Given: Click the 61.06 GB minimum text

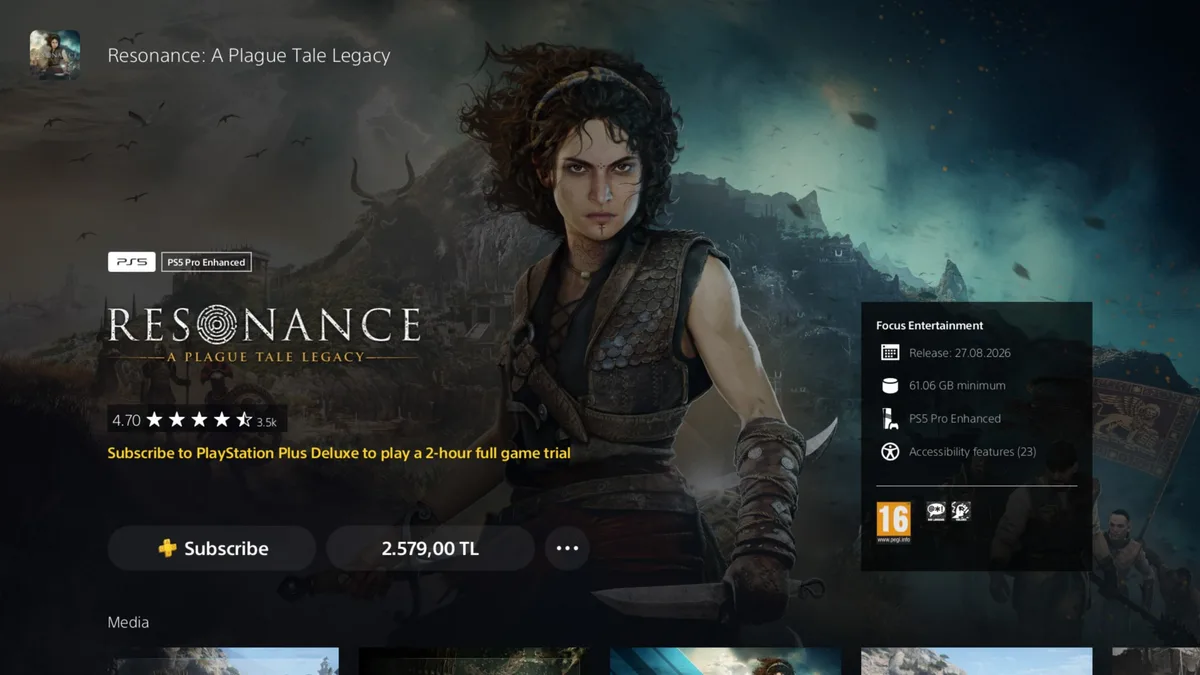Looking at the screenshot, I should tap(957, 385).
